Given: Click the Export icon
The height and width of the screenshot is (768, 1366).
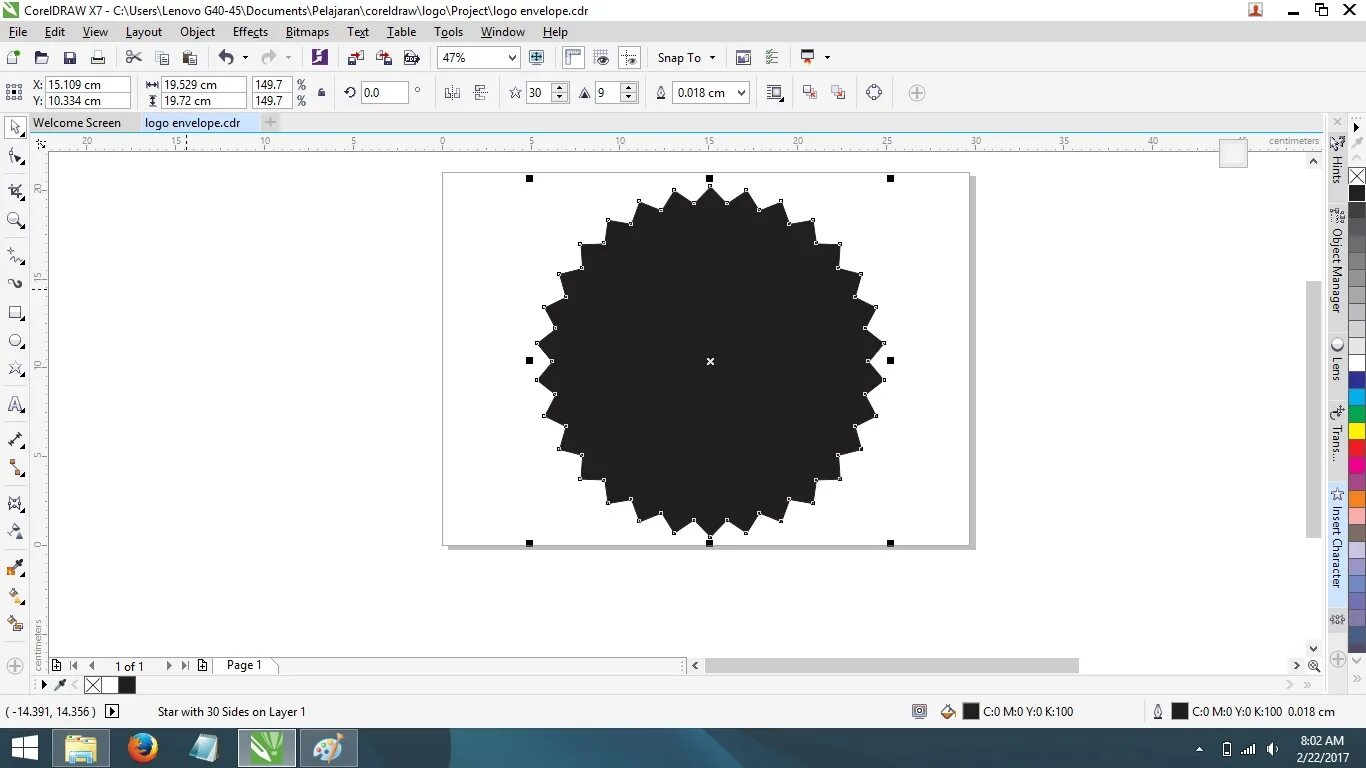Looking at the screenshot, I should coord(384,58).
